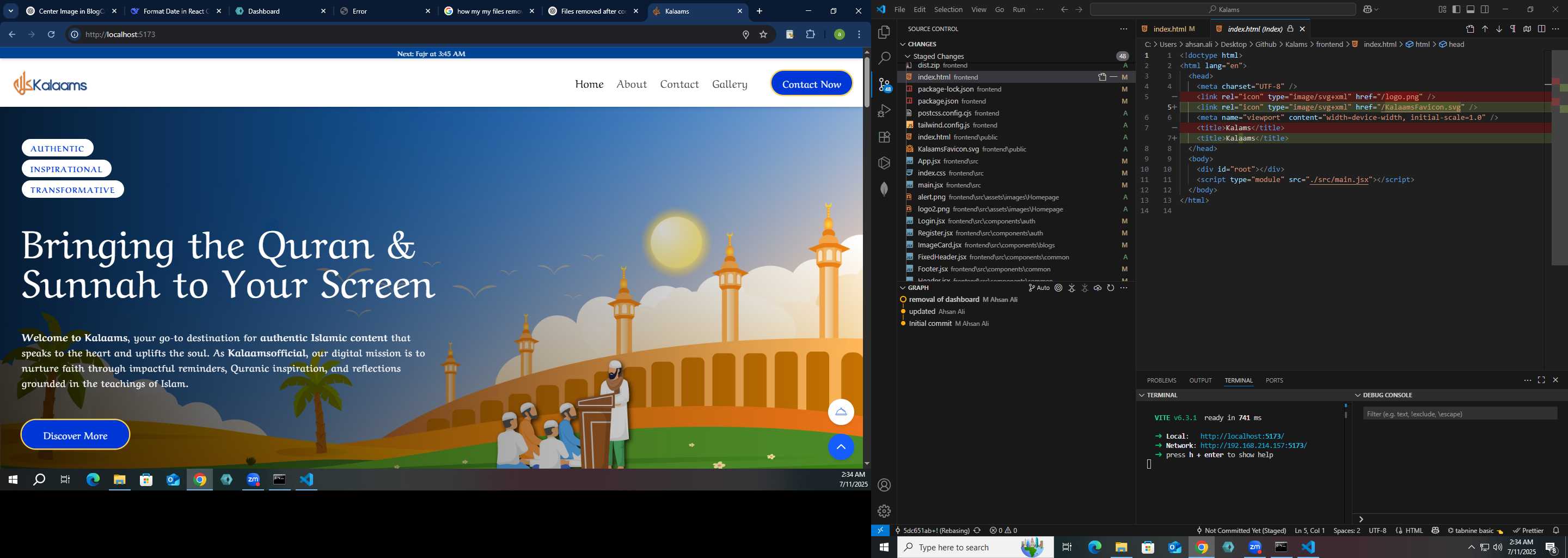1568x558 pixels.
Task: Maximize the terminal panel size
Action: tap(1541, 380)
